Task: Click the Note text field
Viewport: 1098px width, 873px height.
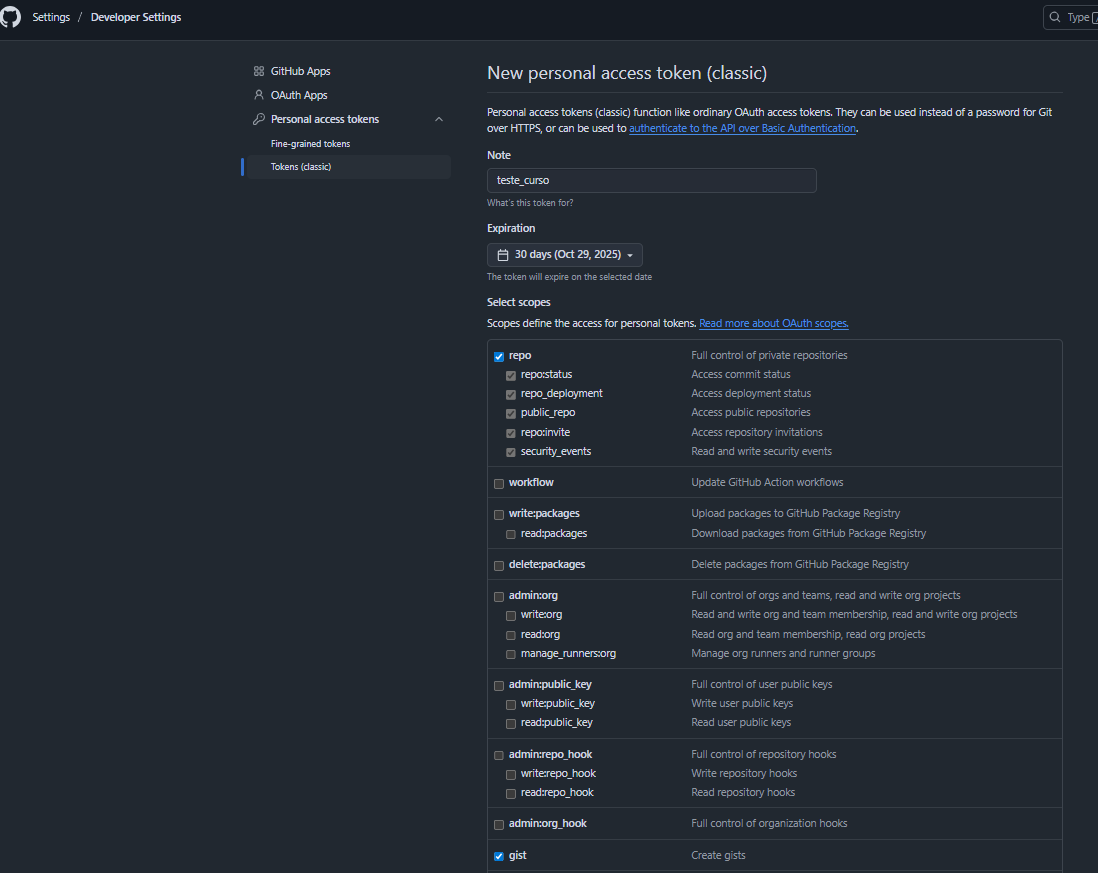Action: tap(651, 180)
